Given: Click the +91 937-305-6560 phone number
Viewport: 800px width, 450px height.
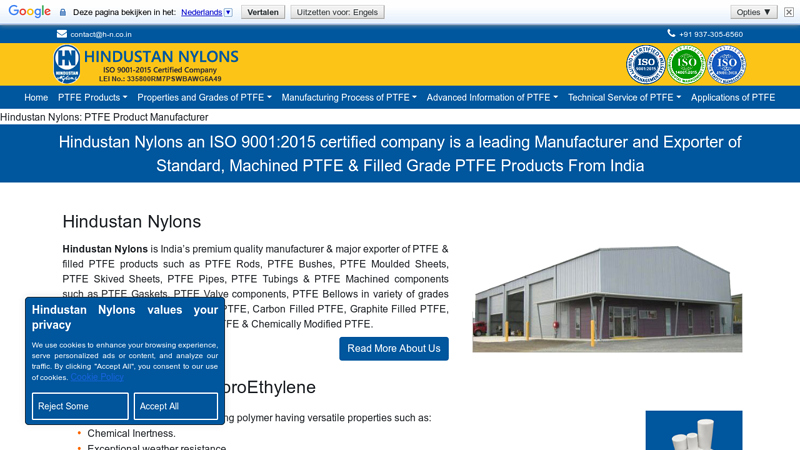Looking at the screenshot, I should [711, 34].
